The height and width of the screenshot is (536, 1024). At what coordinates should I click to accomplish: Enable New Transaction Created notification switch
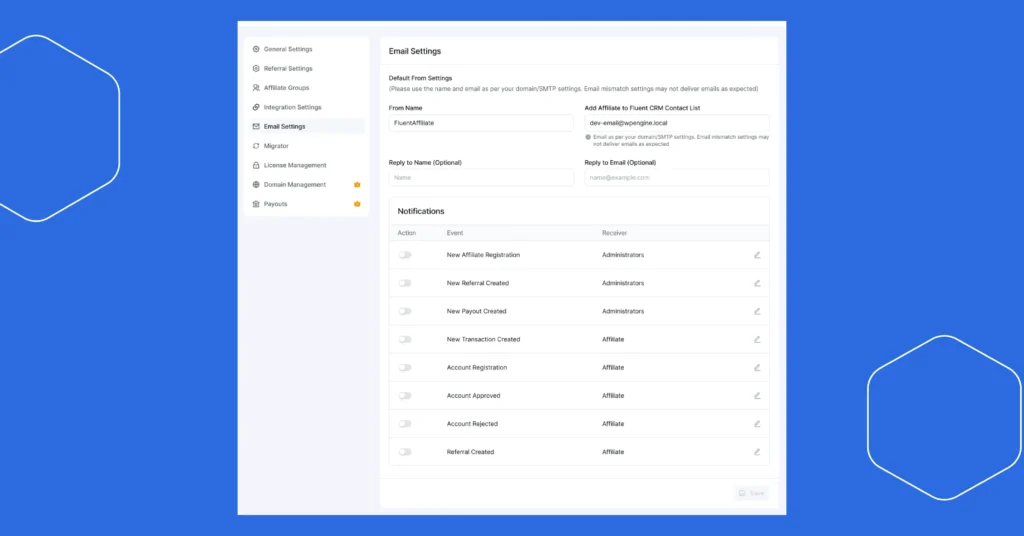(405, 339)
